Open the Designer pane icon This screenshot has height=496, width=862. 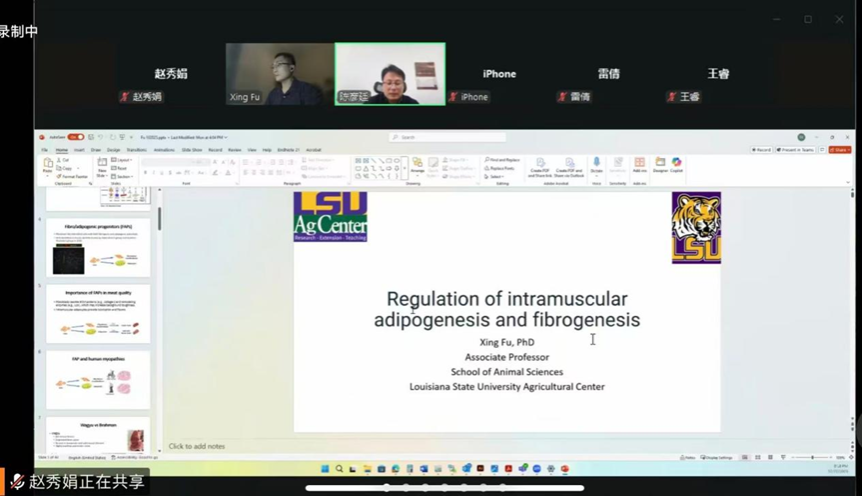pyautogui.click(x=660, y=163)
